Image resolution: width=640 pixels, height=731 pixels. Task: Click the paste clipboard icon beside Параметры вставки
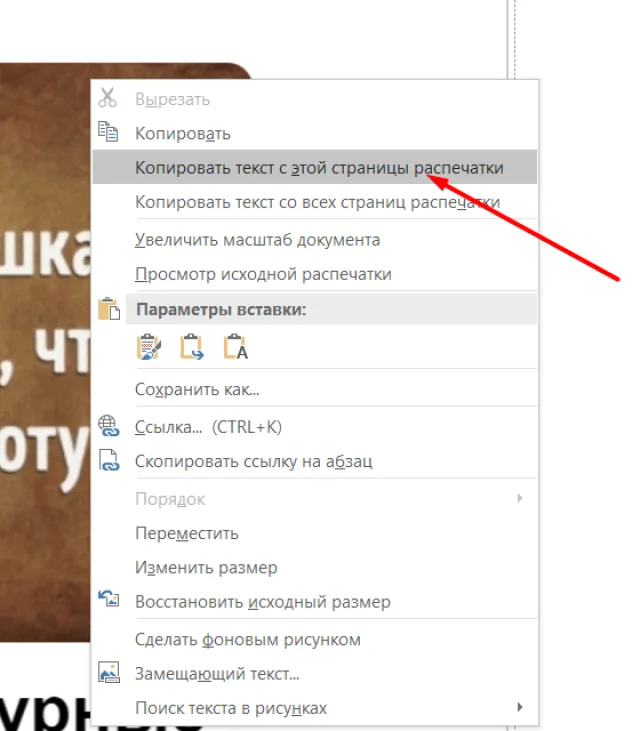pyautogui.click(x=109, y=309)
